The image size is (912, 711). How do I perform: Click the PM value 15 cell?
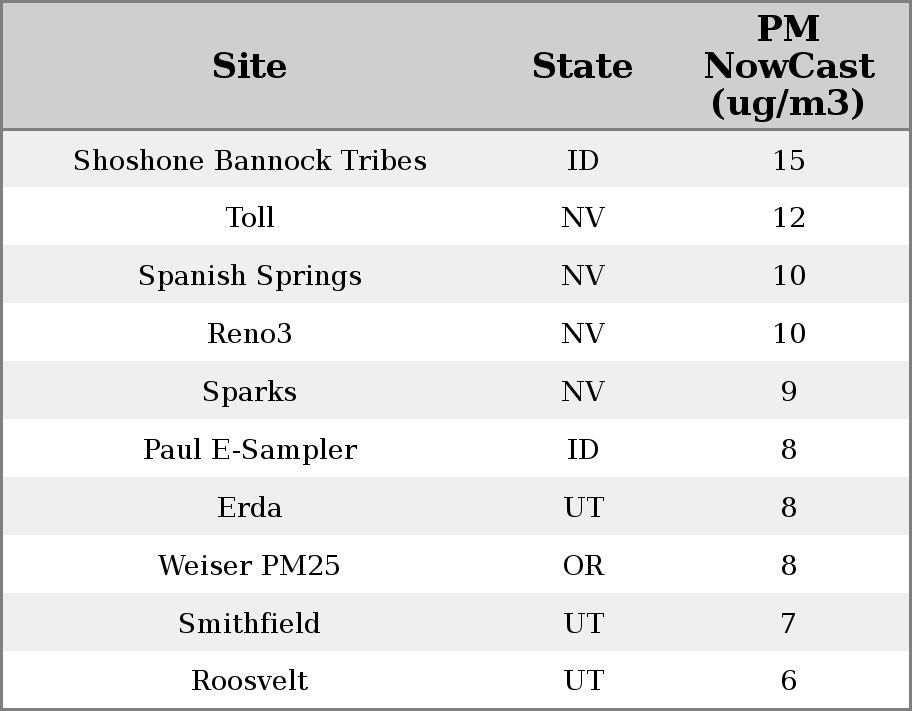coord(788,161)
